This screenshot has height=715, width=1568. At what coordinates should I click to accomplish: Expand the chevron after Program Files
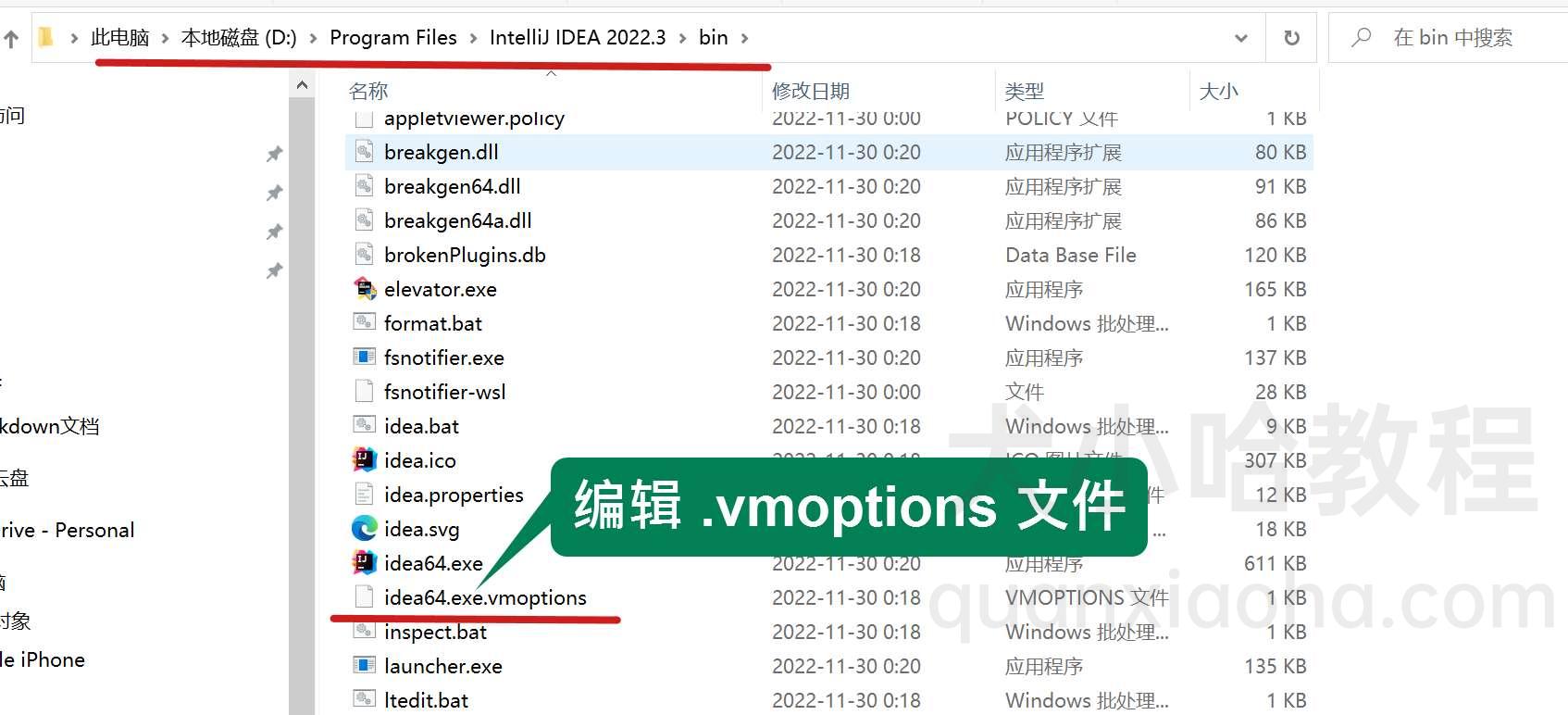point(473,38)
